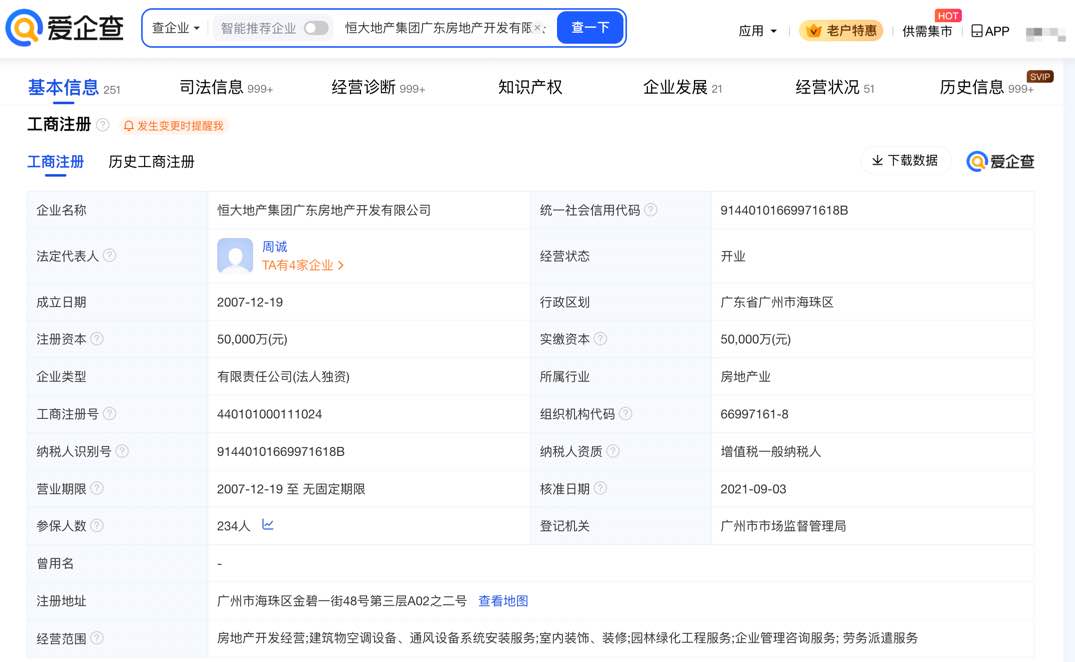Image resolution: width=1075 pixels, height=662 pixels.
Task: Select the organization code 66997161-8
Action: [x=754, y=414]
